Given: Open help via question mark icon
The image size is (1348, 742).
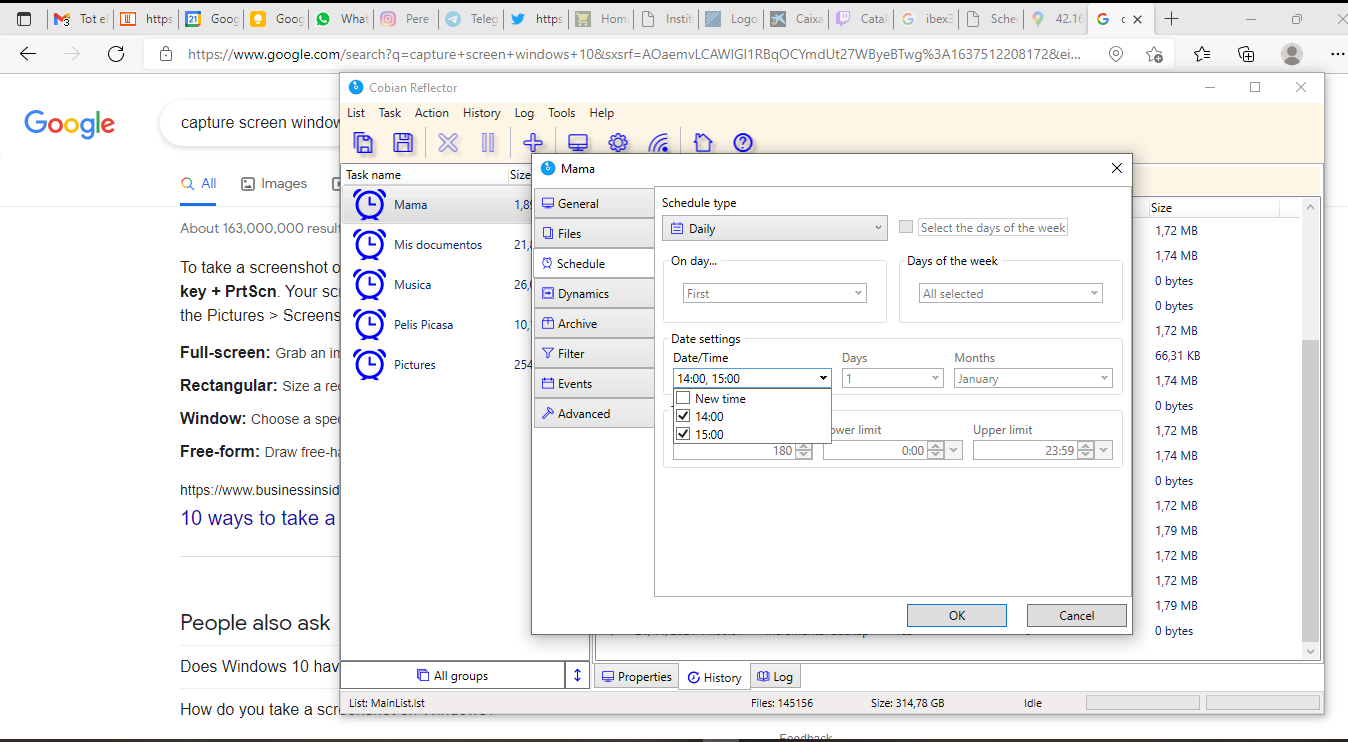Looking at the screenshot, I should [743, 143].
